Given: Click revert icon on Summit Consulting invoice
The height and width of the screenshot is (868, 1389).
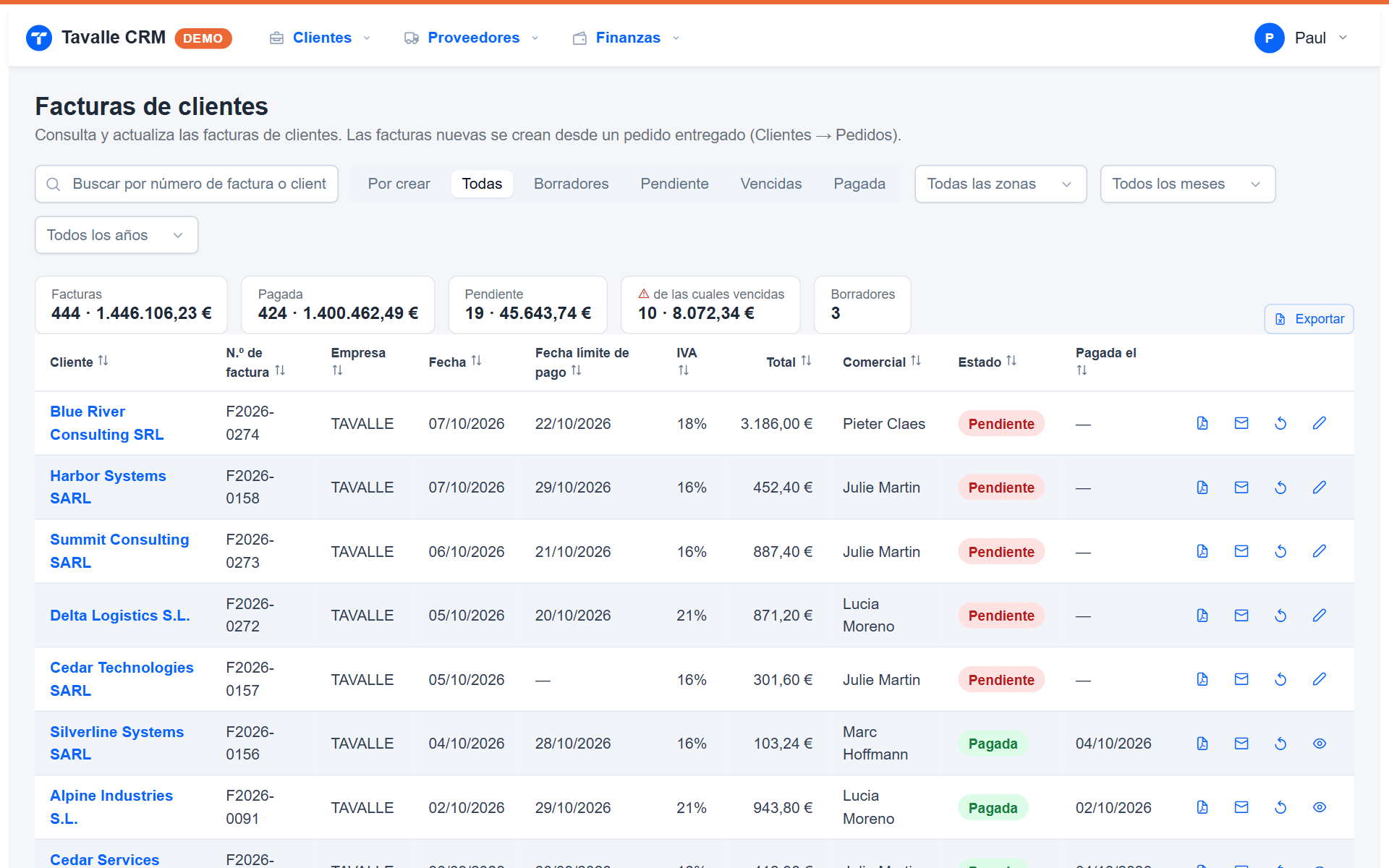Looking at the screenshot, I should click(1280, 551).
